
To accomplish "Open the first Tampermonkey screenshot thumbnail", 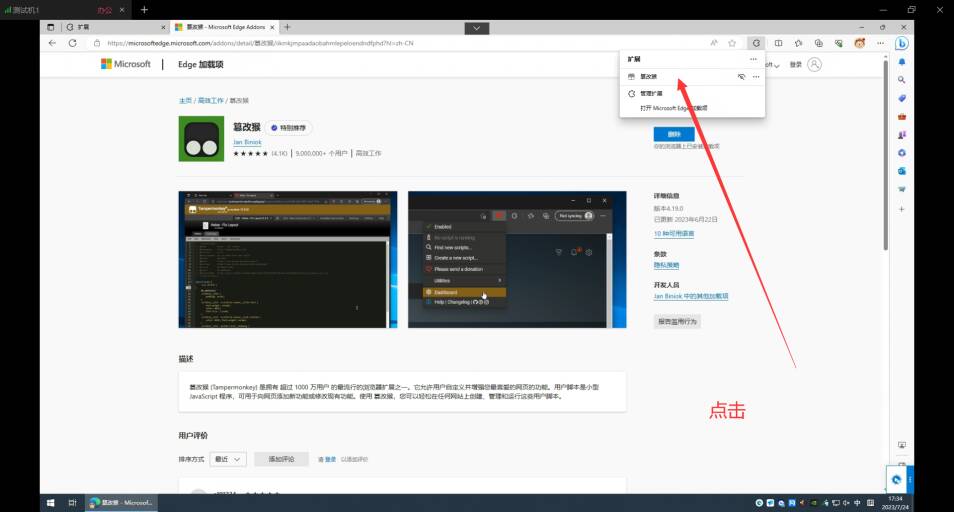I will 288,260.
